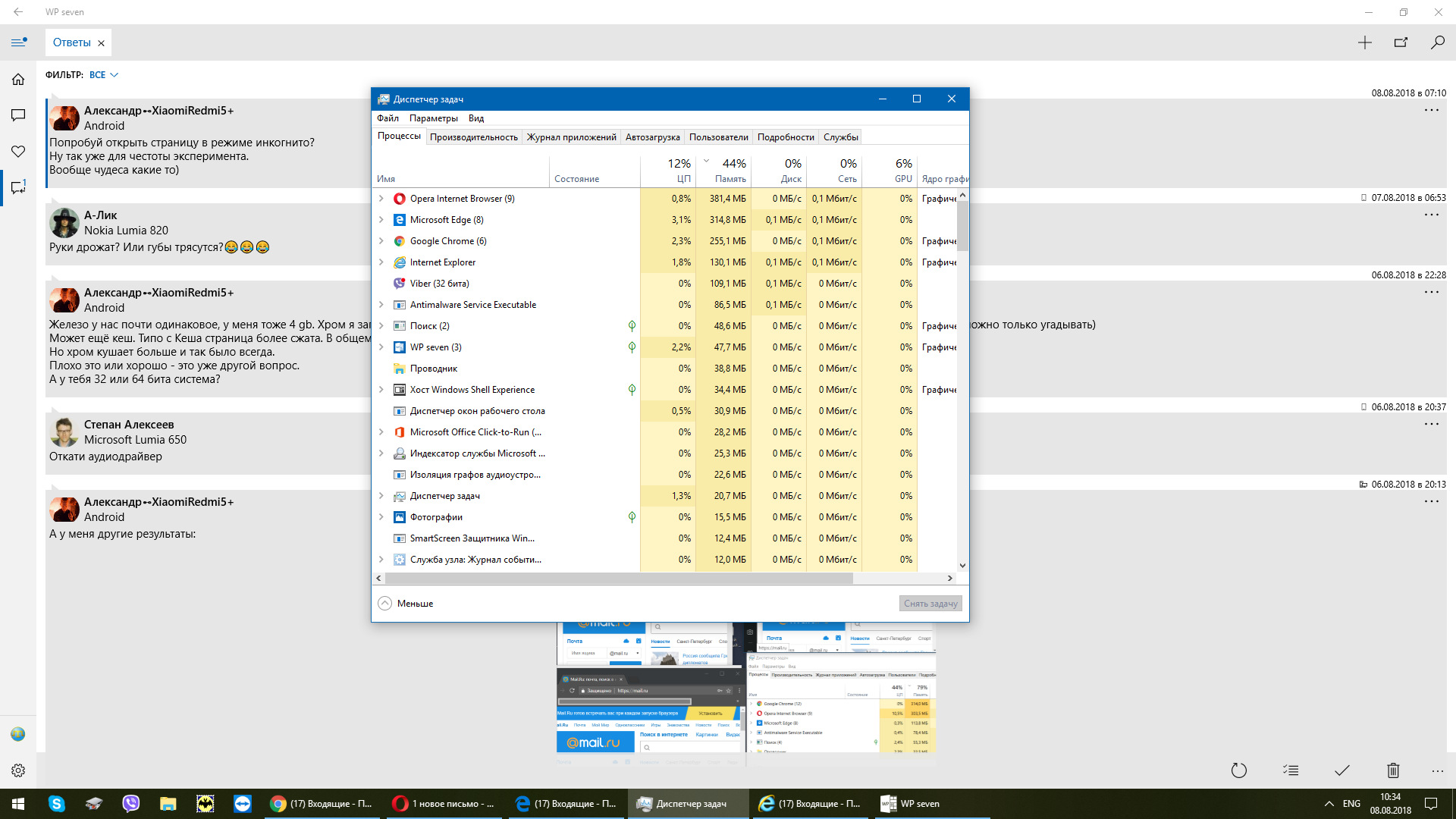The height and width of the screenshot is (819, 1456).
Task: Switch to Подробности tab
Action: click(786, 137)
